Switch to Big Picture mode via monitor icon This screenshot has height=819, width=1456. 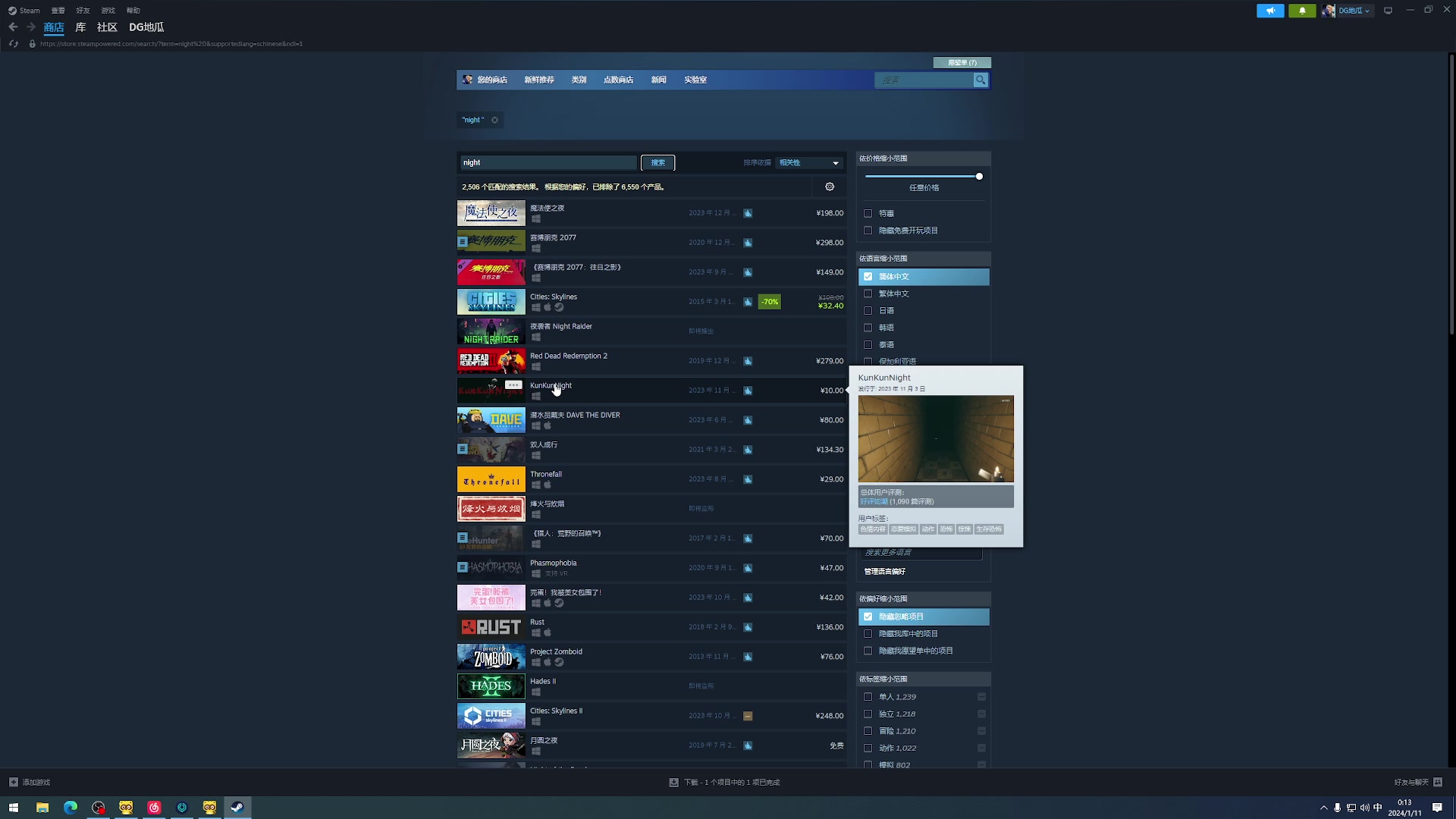pyautogui.click(x=1388, y=11)
